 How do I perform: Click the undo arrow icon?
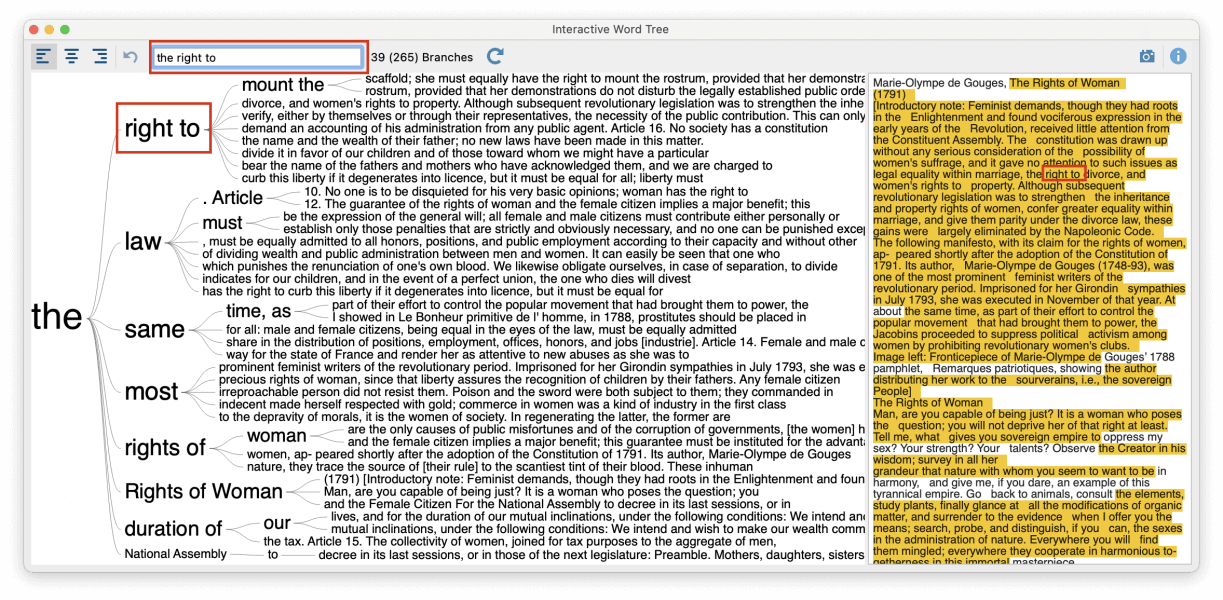click(130, 57)
